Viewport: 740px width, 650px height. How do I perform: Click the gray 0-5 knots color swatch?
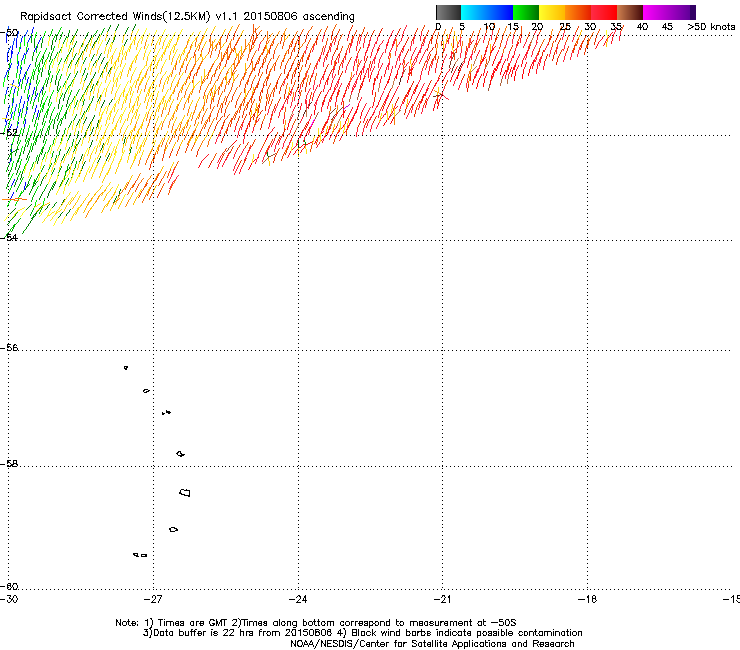click(x=448, y=12)
